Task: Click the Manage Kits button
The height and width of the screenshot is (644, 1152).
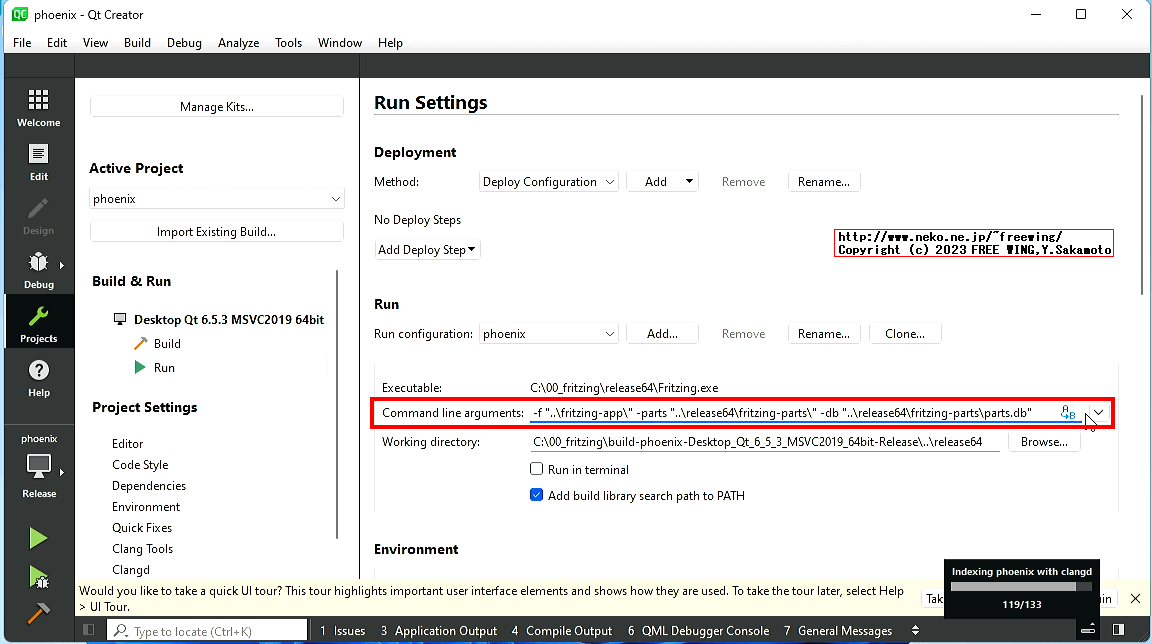Action: pyautogui.click(x=217, y=107)
